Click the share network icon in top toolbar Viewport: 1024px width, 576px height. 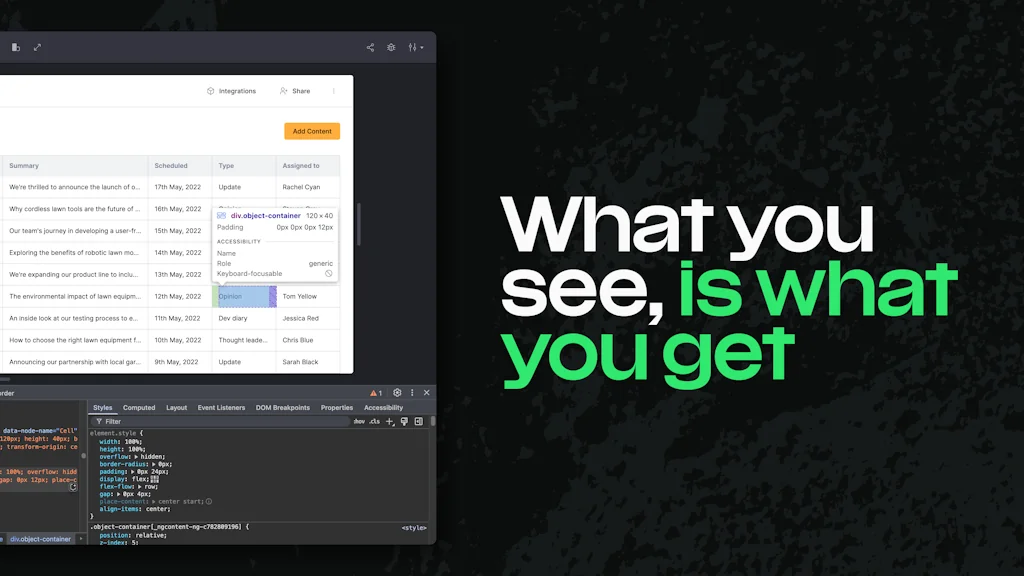pos(370,47)
